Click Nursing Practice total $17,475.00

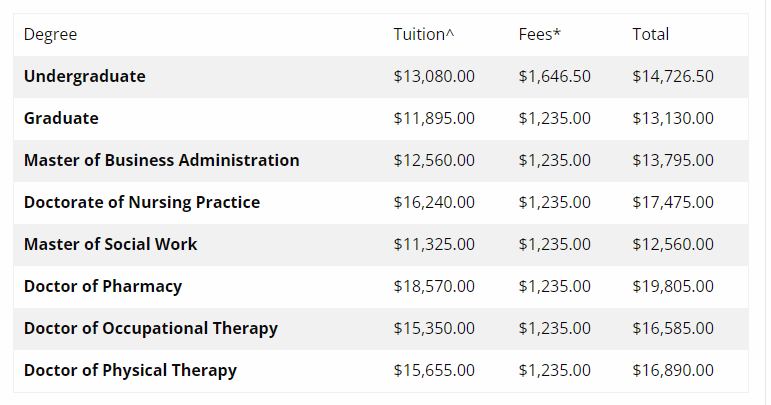pyautogui.click(x=673, y=202)
